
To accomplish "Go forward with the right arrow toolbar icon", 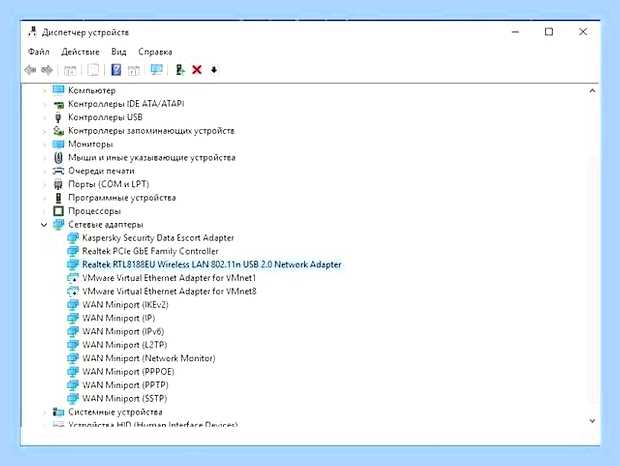I will pos(47,70).
